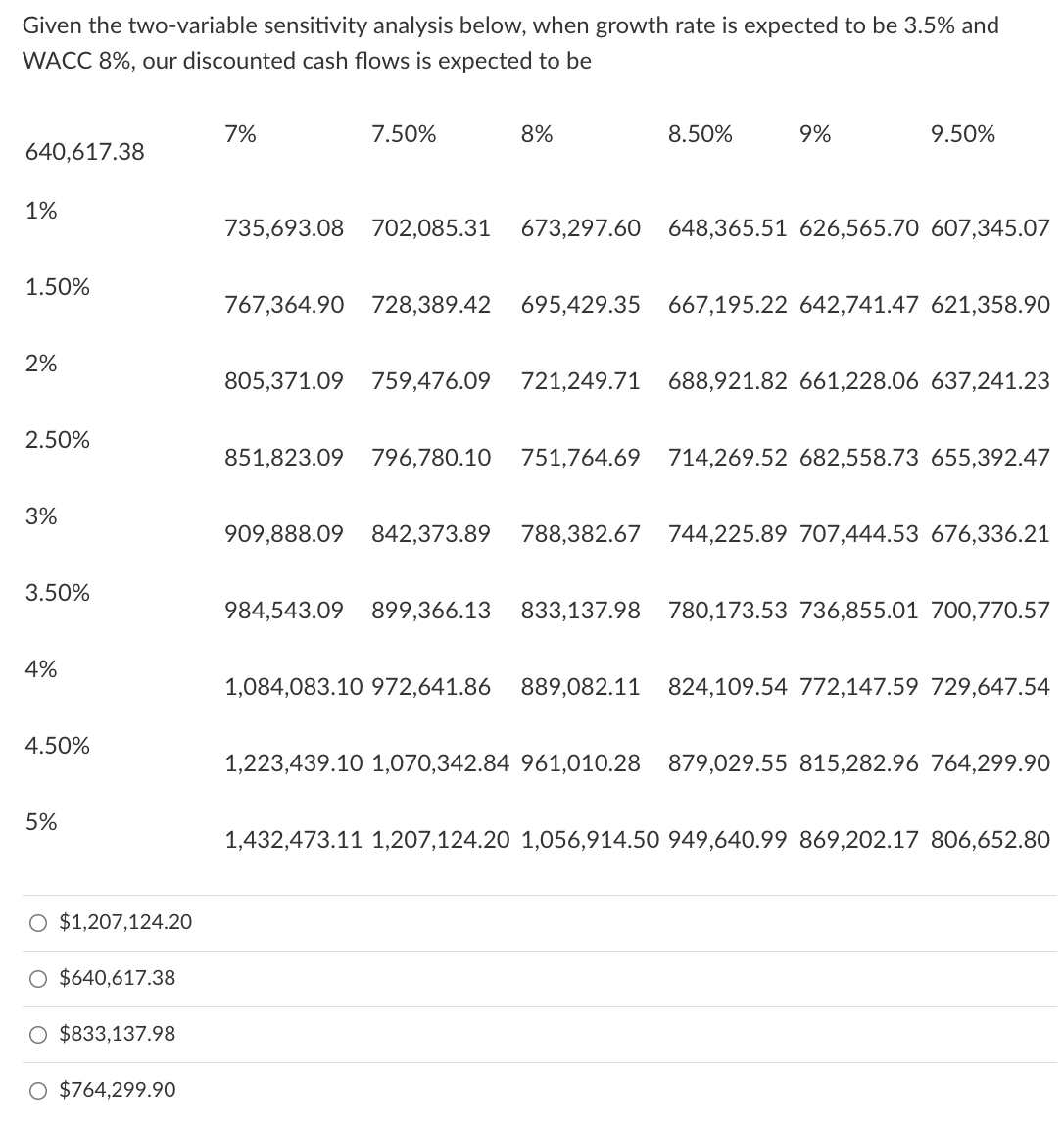
Task: Select the 8.50% column header
Action: point(701,134)
